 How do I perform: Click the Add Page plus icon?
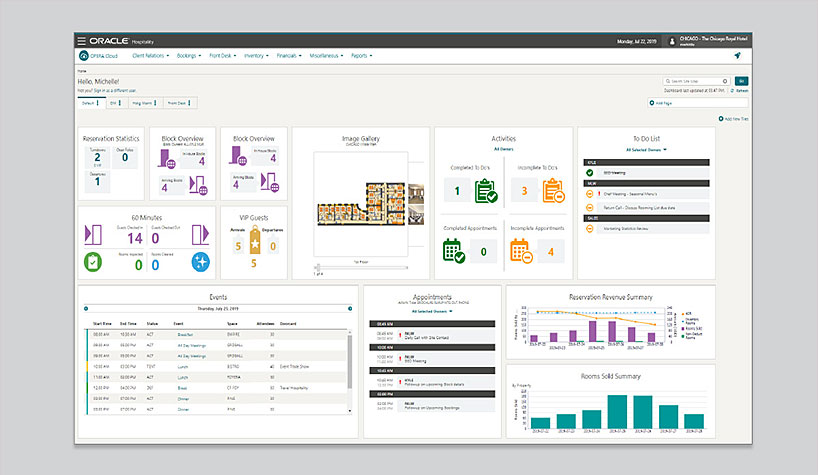[652, 103]
